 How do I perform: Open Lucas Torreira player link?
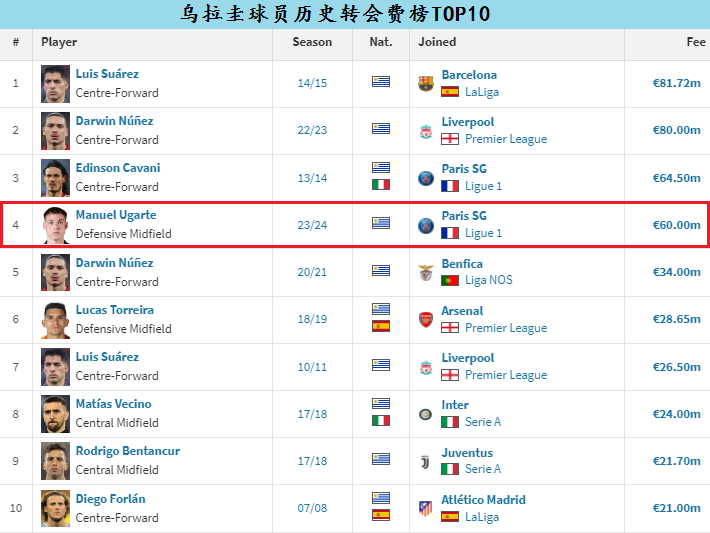(114, 310)
